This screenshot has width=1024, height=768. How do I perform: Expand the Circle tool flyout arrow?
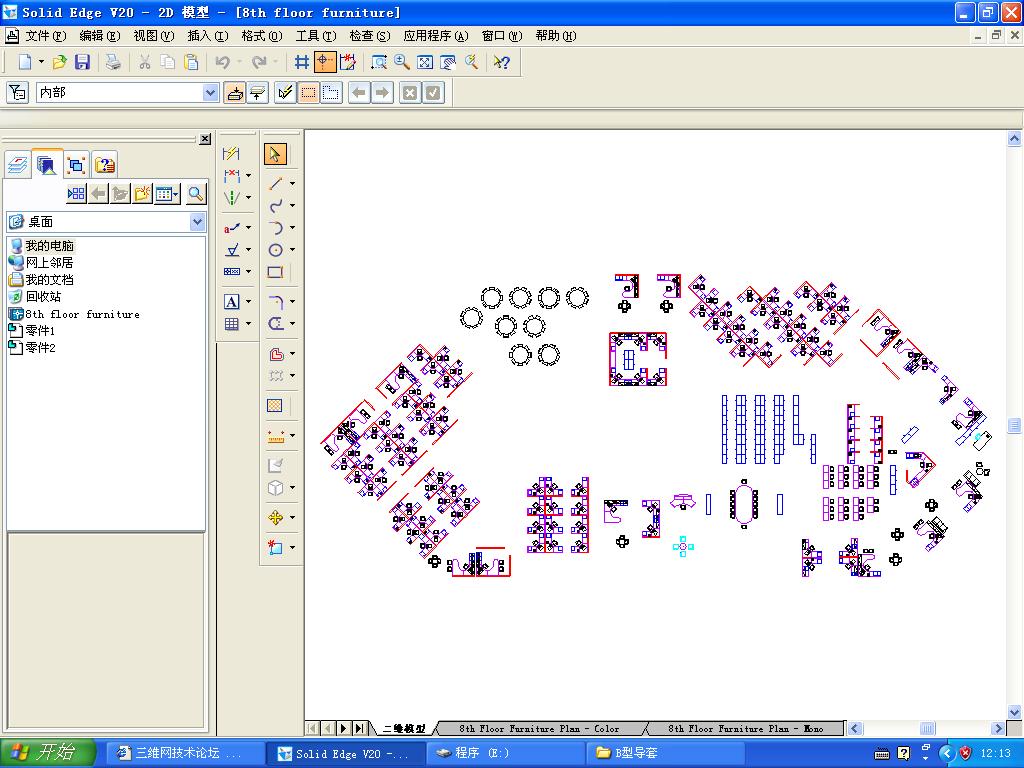pos(292,250)
